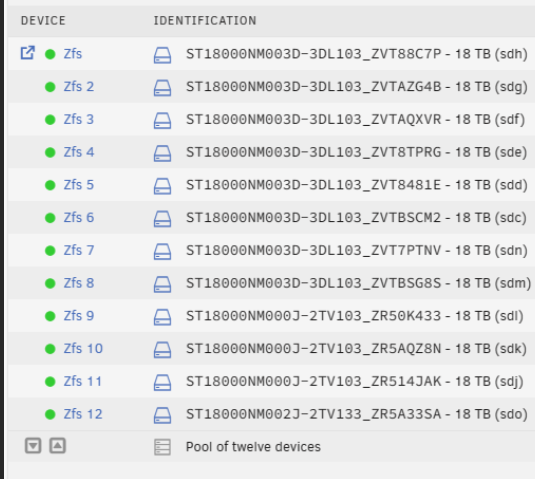Select text ST18000NM003D-3DL103_ZVT88C7P - 18 TB (sdh)
Viewport: 535px width, 479px height.
click(x=357, y=54)
